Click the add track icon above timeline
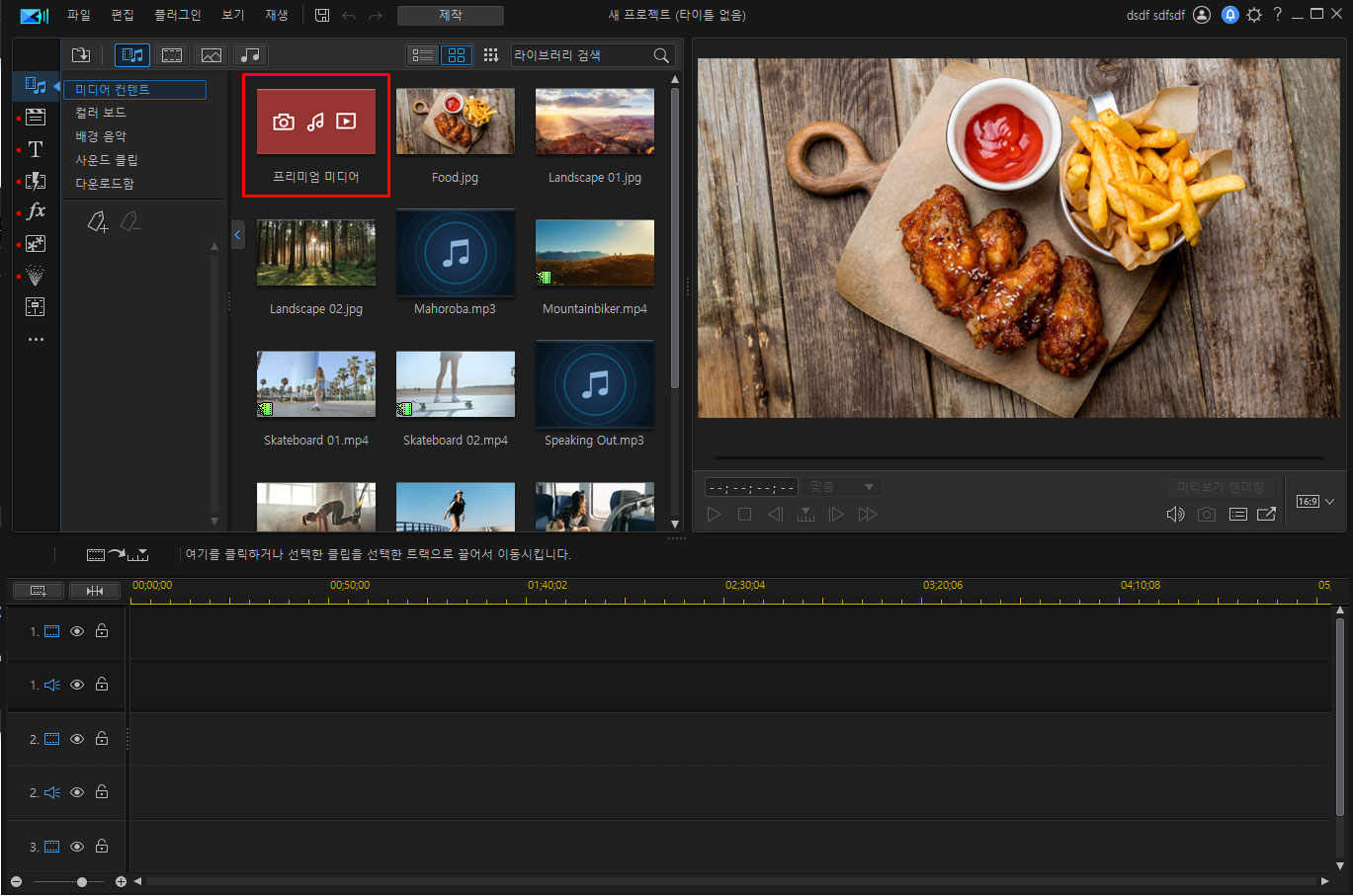 (x=39, y=591)
